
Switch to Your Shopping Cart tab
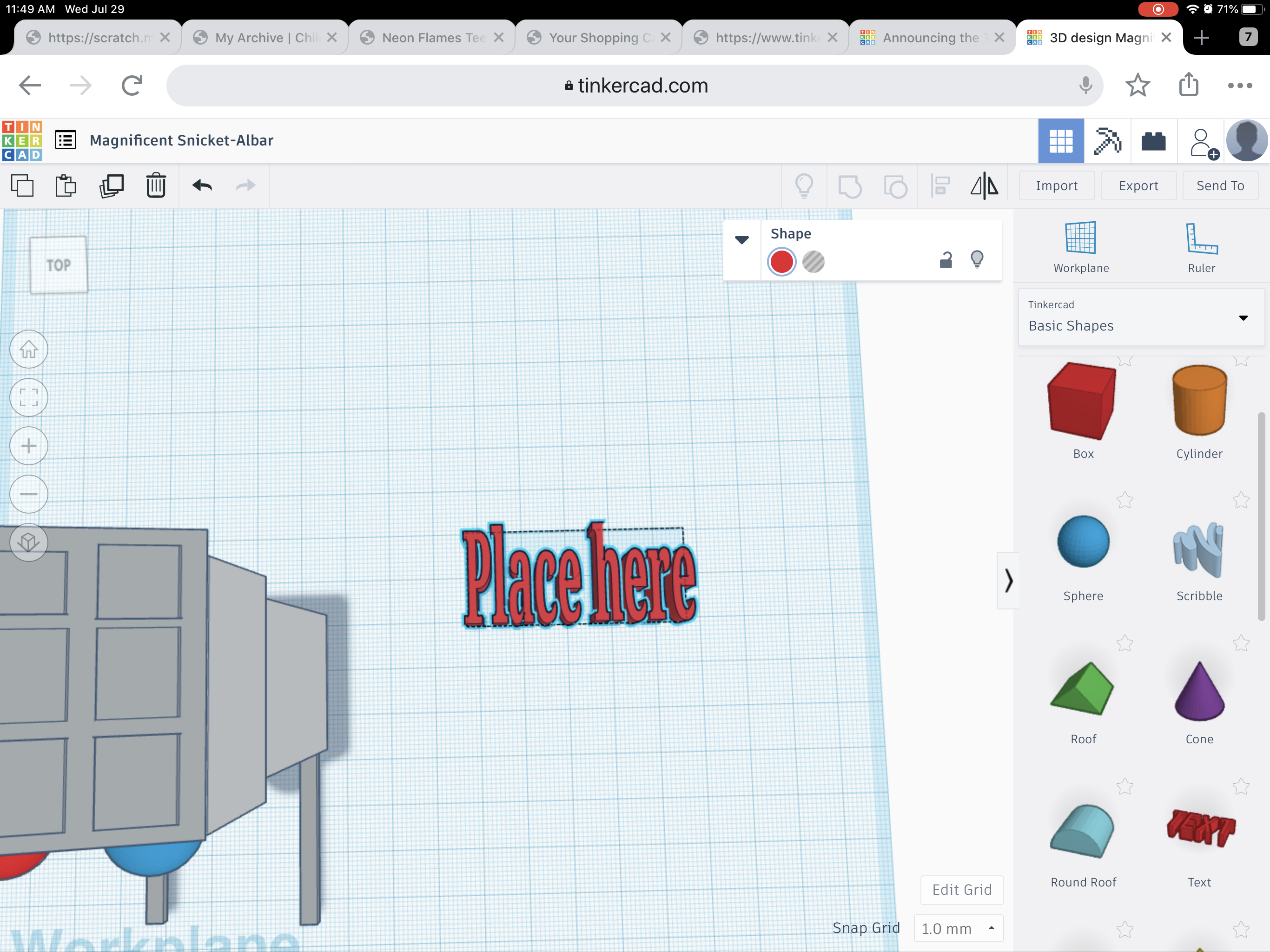click(599, 37)
